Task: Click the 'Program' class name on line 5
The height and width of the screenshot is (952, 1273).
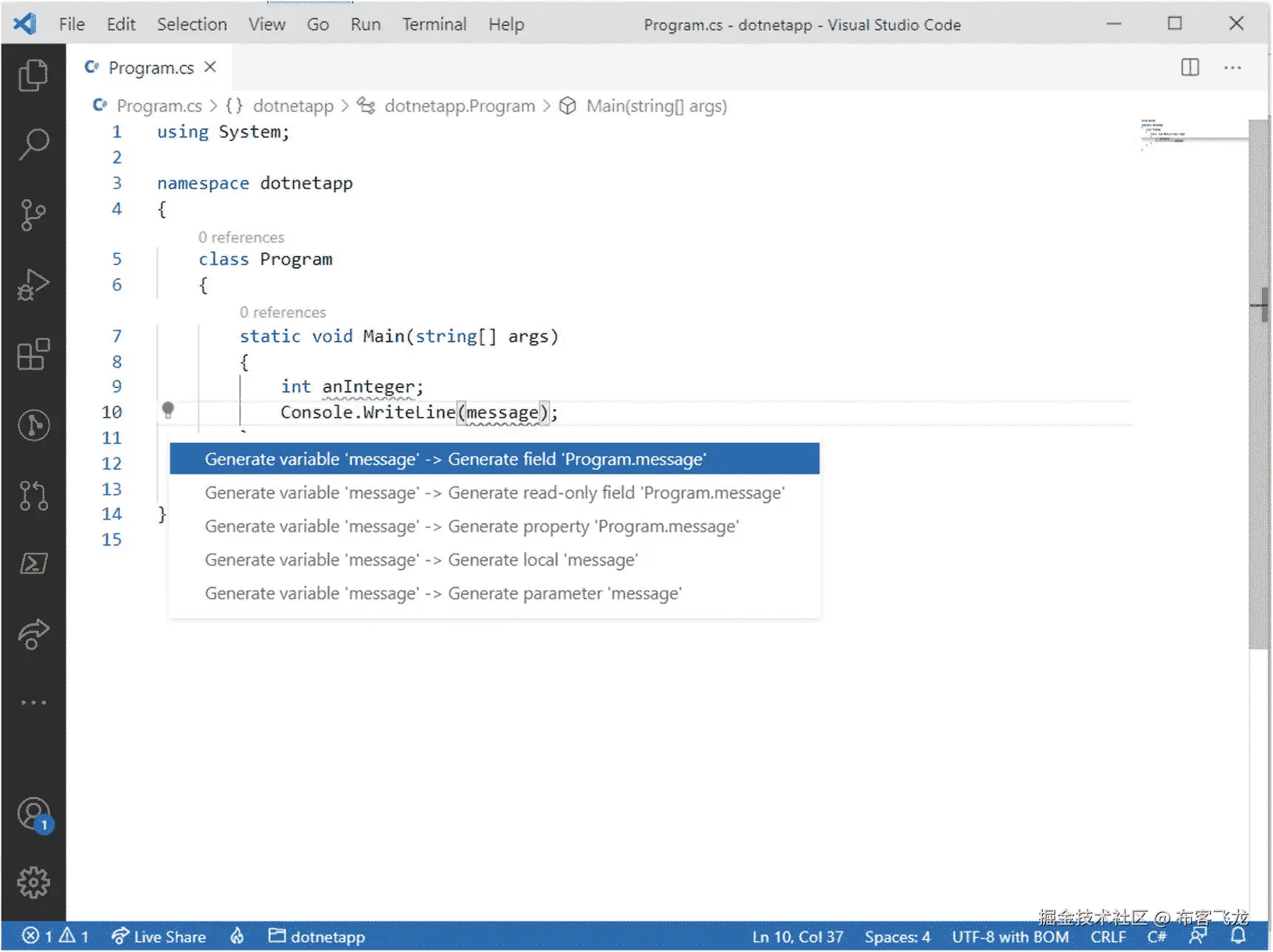Action: tap(296, 259)
